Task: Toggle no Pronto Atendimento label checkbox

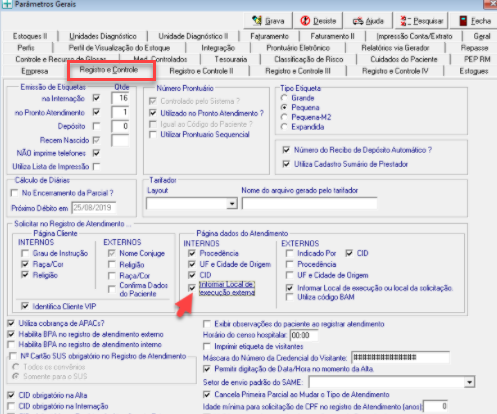Action: click(x=96, y=112)
